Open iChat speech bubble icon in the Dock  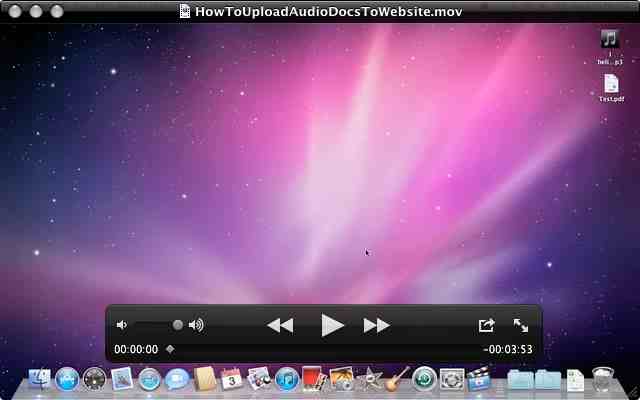pos(177,379)
